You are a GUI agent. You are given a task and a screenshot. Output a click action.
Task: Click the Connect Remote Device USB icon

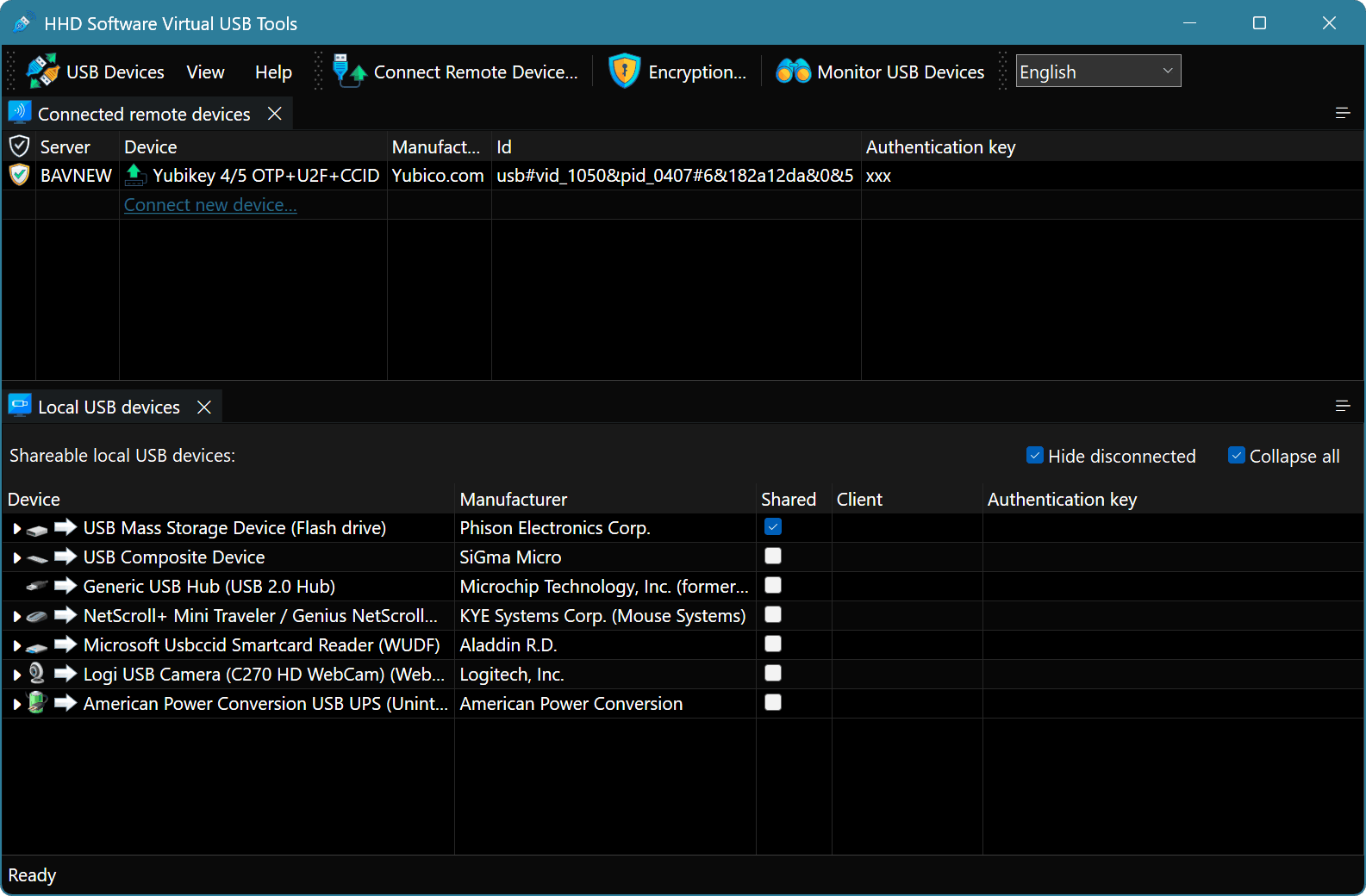pyautogui.click(x=349, y=72)
